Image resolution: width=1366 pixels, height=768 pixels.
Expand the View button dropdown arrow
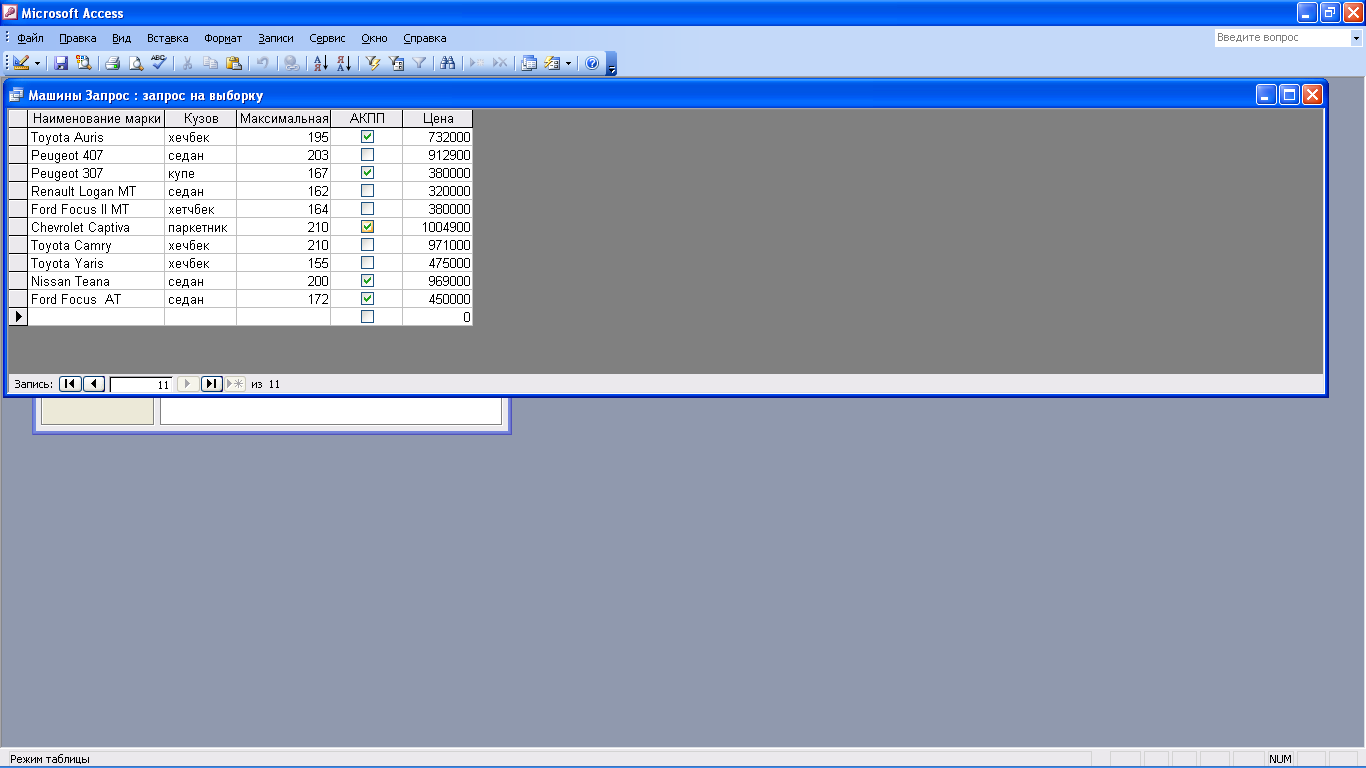point(38,63)
